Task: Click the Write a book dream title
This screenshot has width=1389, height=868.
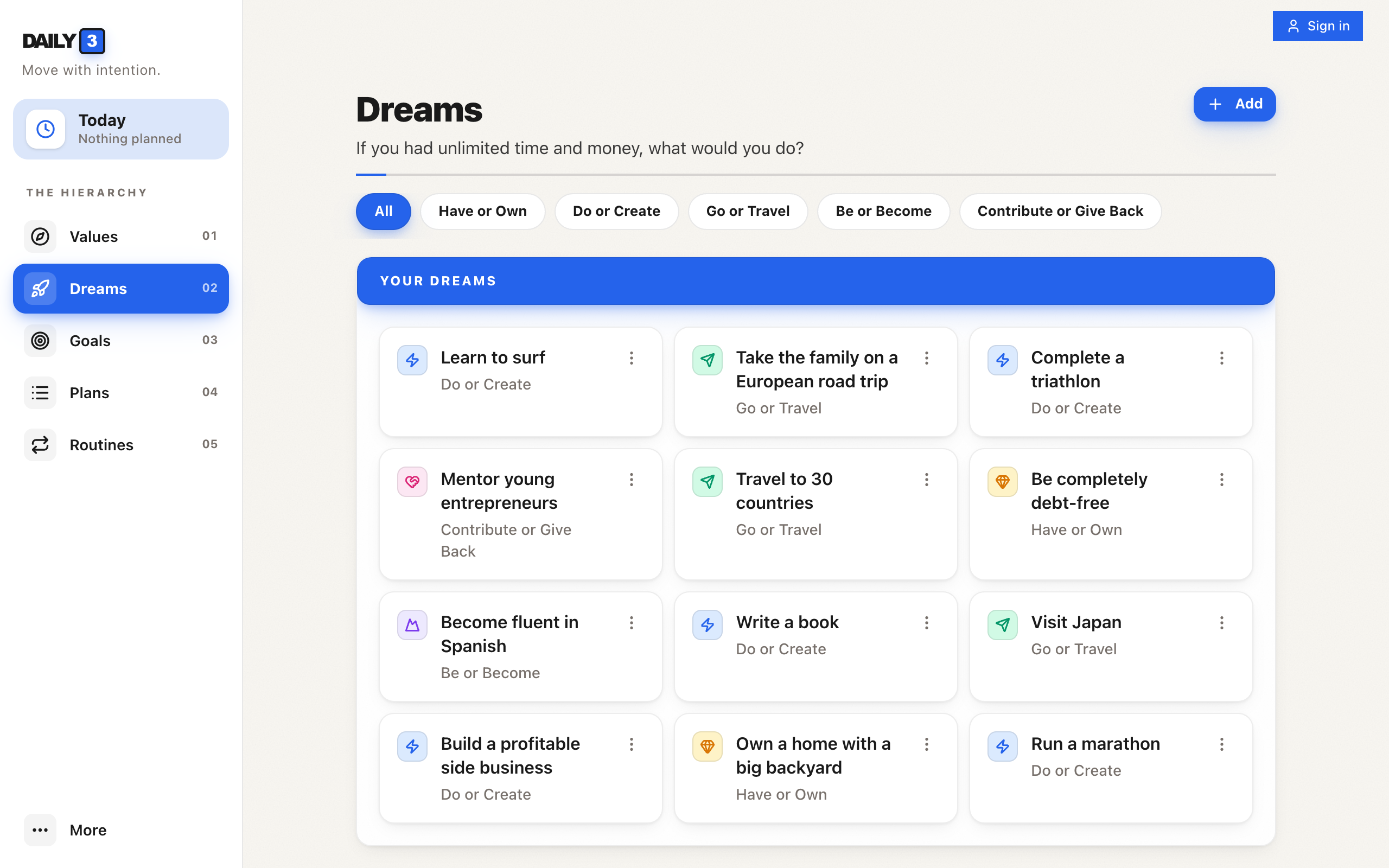Action: coord(787,622)
